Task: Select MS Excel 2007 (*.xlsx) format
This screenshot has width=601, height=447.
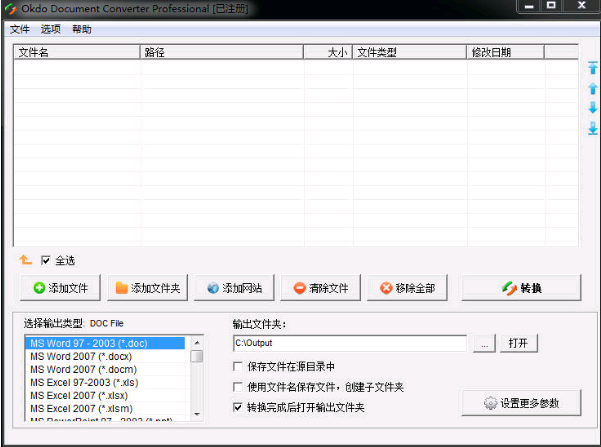Action: click(x=105, y=395)
